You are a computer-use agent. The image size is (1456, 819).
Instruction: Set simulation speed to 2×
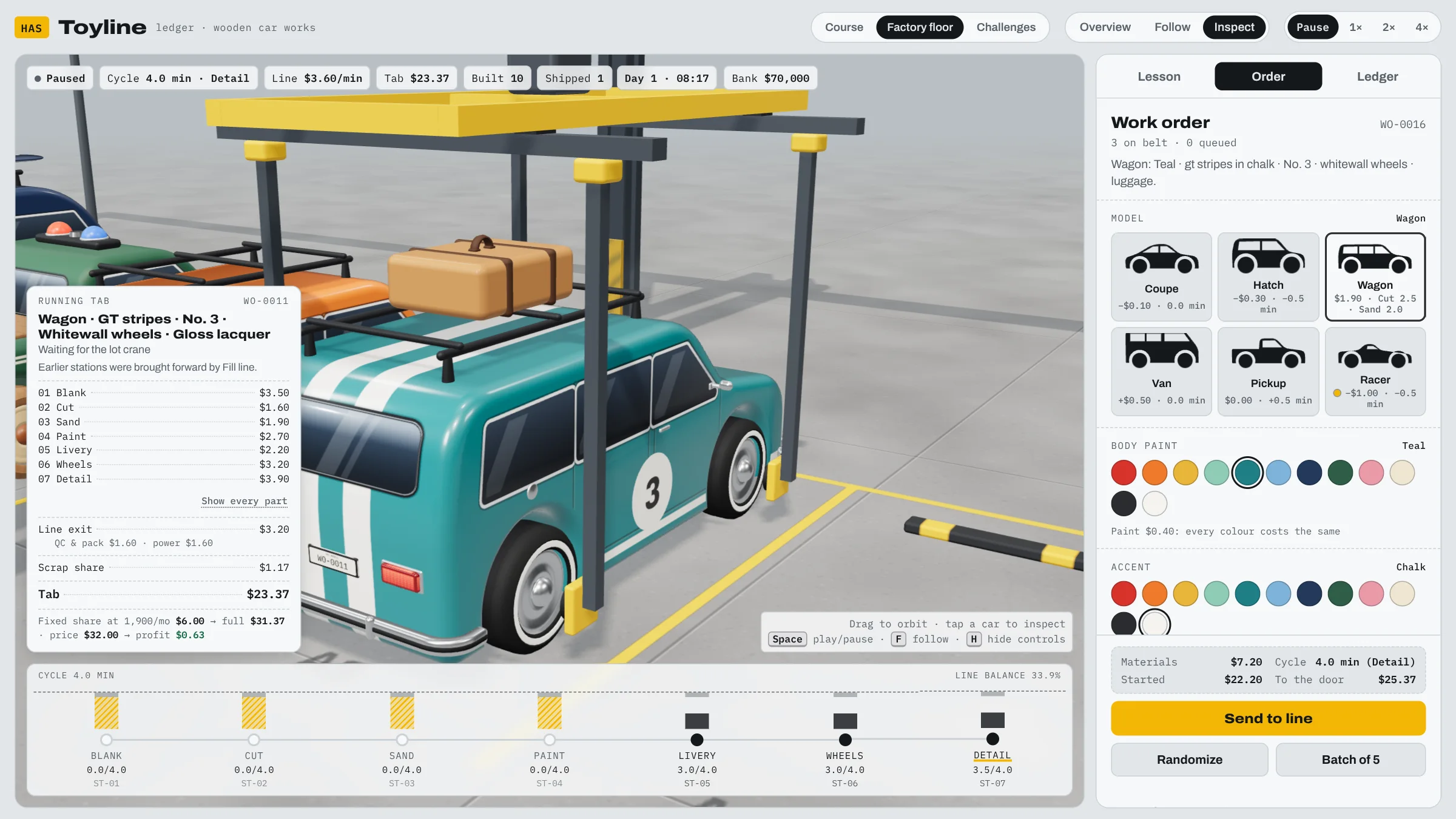[x=1389, y=27]
